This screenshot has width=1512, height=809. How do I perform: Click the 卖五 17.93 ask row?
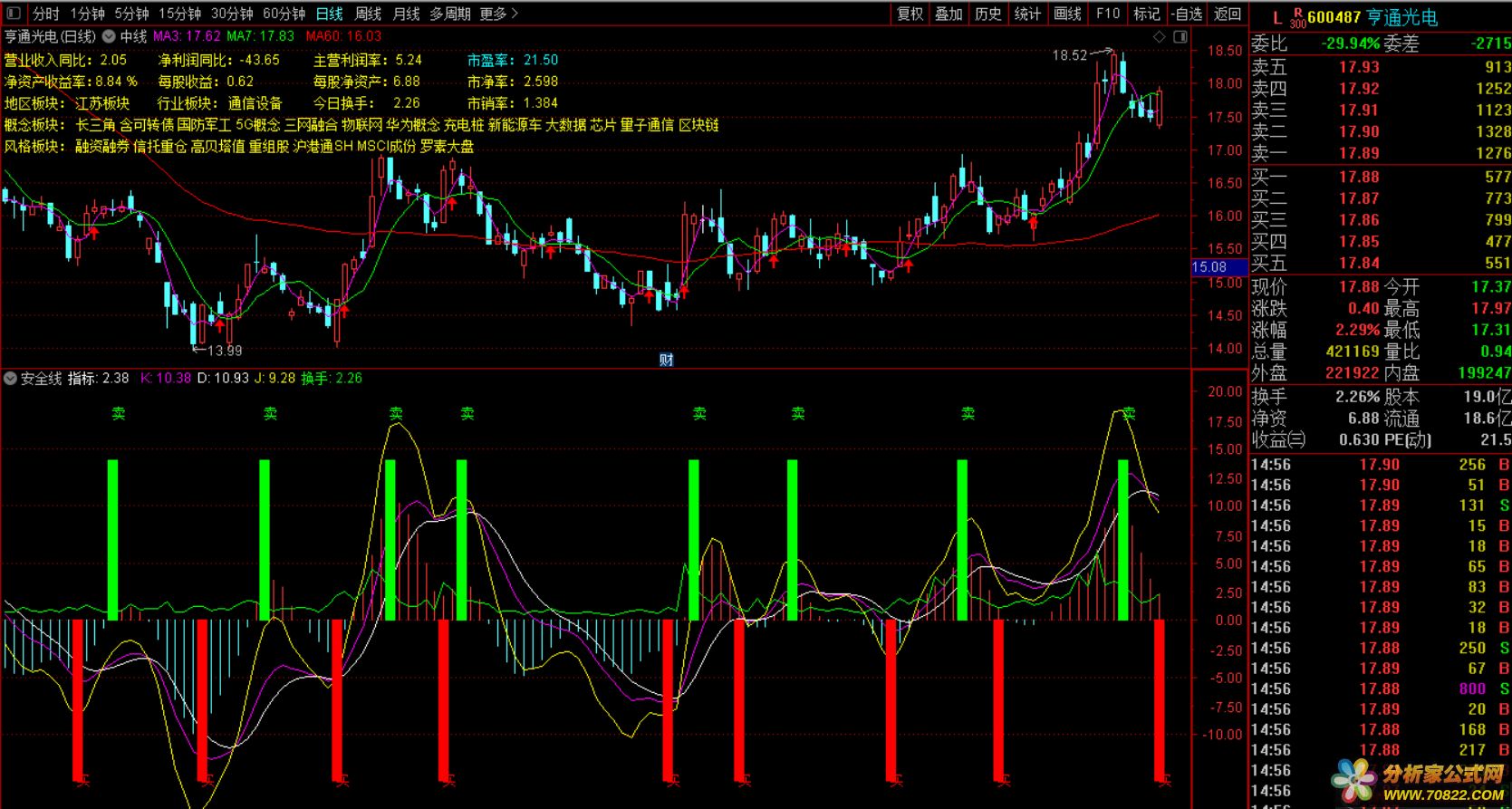(1381, 67)
